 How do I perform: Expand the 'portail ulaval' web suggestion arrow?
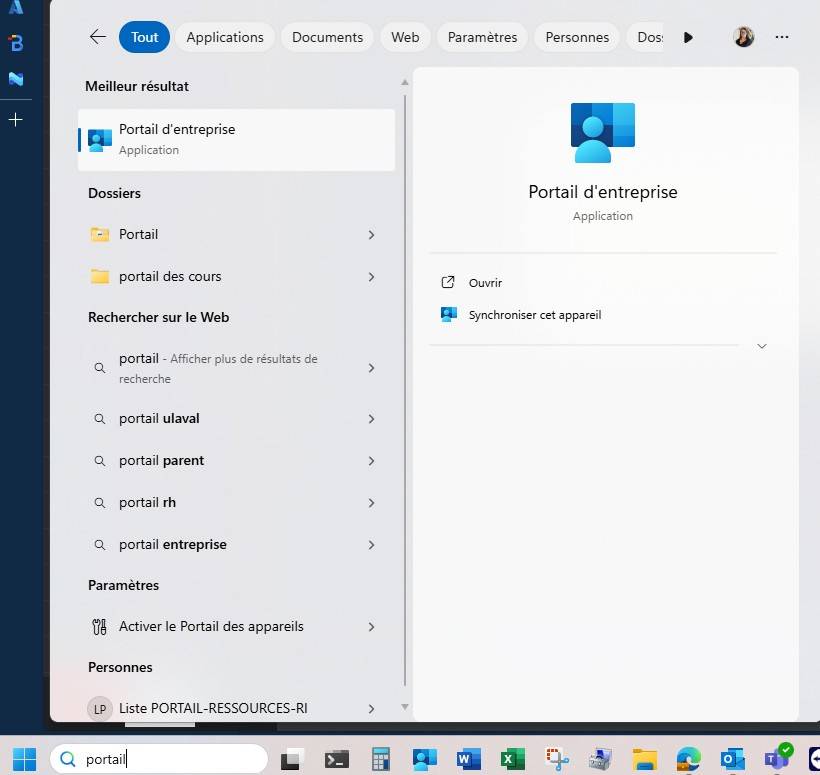[371, 419]
